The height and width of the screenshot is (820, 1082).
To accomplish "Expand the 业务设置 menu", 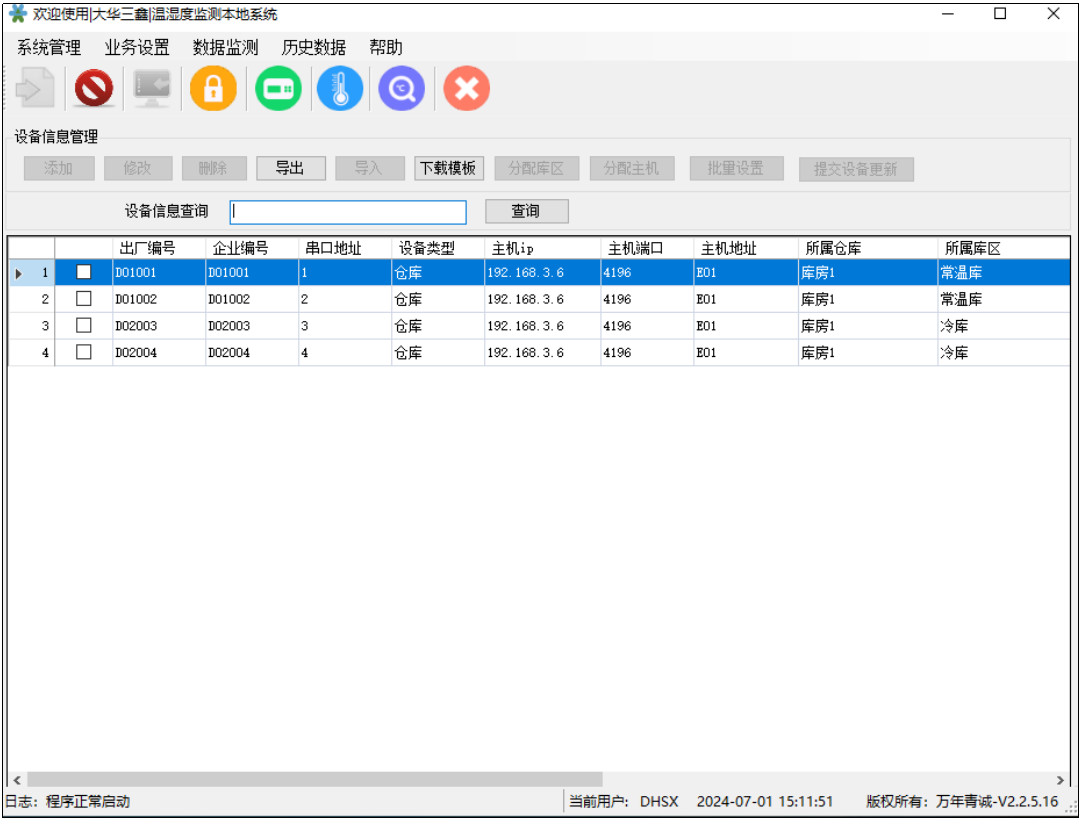I will click(137, 48).
